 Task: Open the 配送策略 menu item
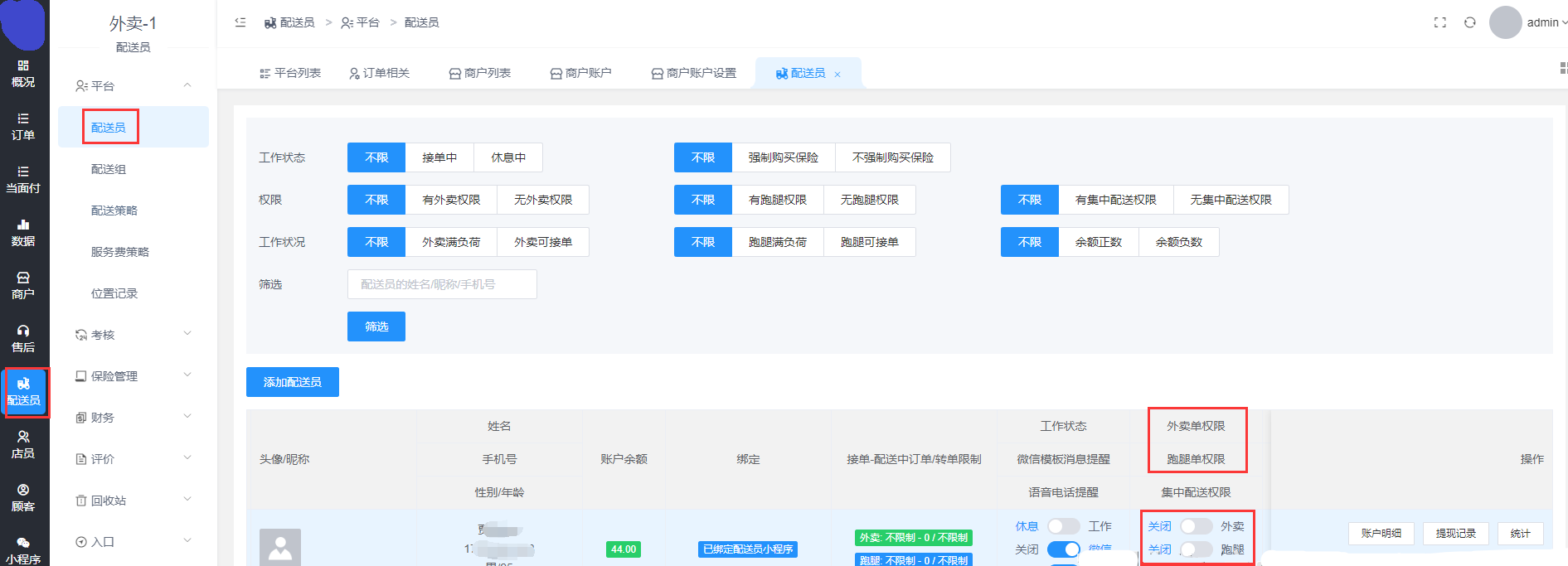coord(114,210)
